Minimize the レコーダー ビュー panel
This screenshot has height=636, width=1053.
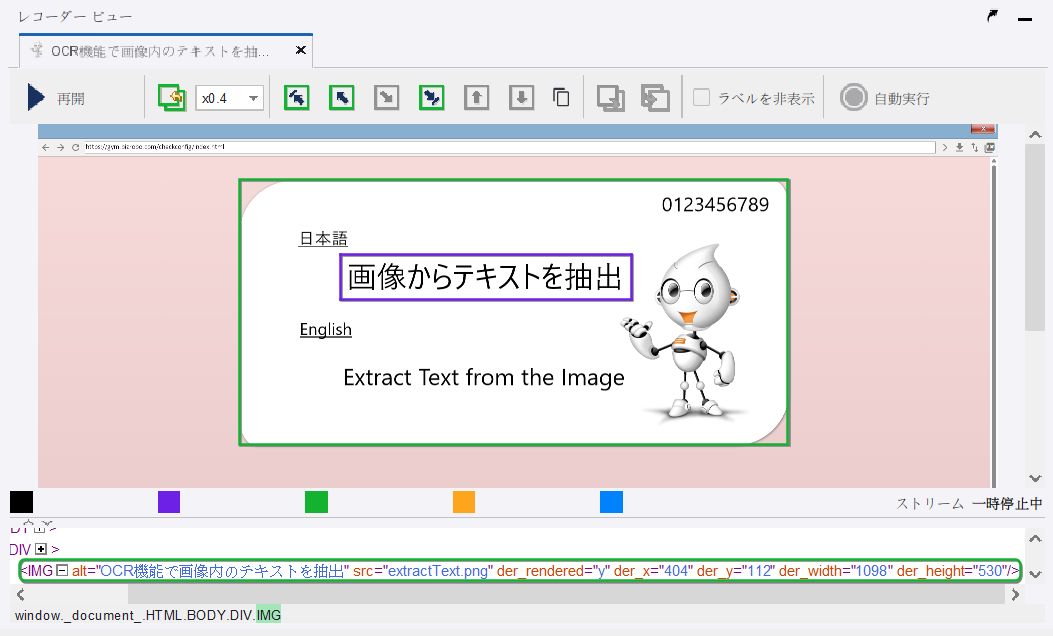point(1025,19)
